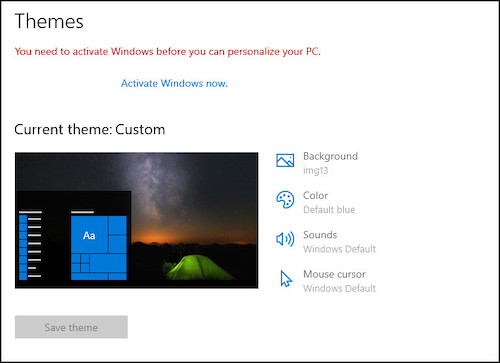This screenshot has width=500, height=363.
Task: Click the 'Current theme: Custom' heading
Action: click(90, 129)
